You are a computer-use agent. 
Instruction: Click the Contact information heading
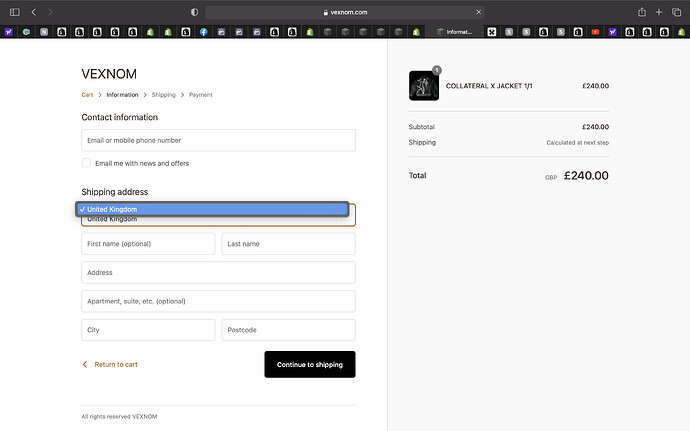click(x=120, y=117)
